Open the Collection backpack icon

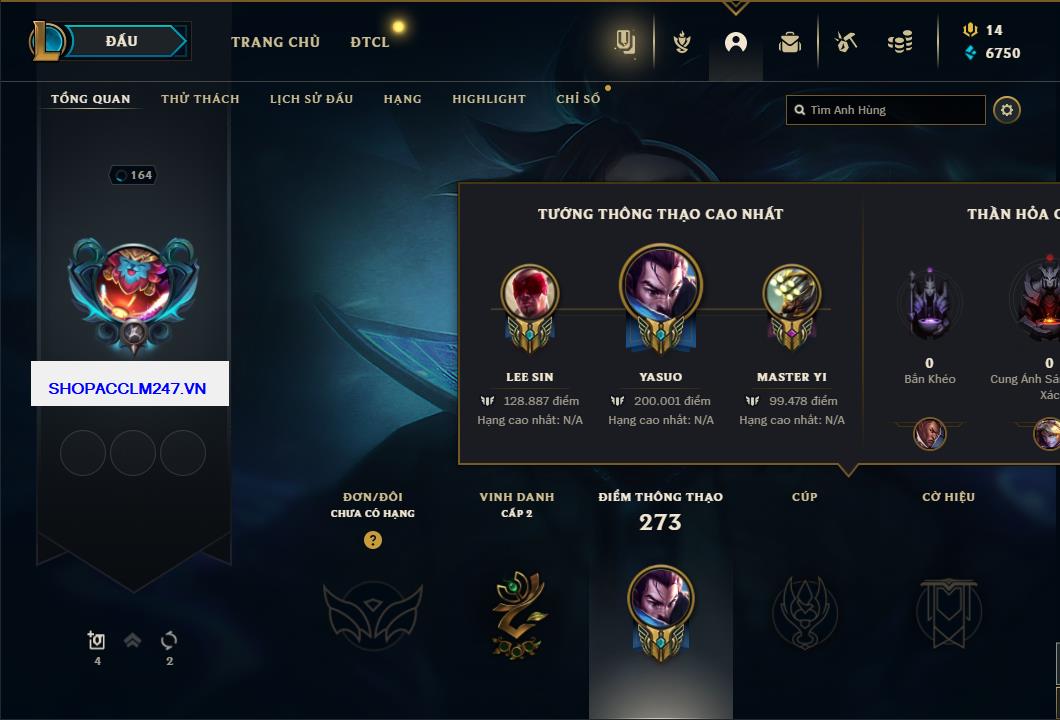pos(790,43)
